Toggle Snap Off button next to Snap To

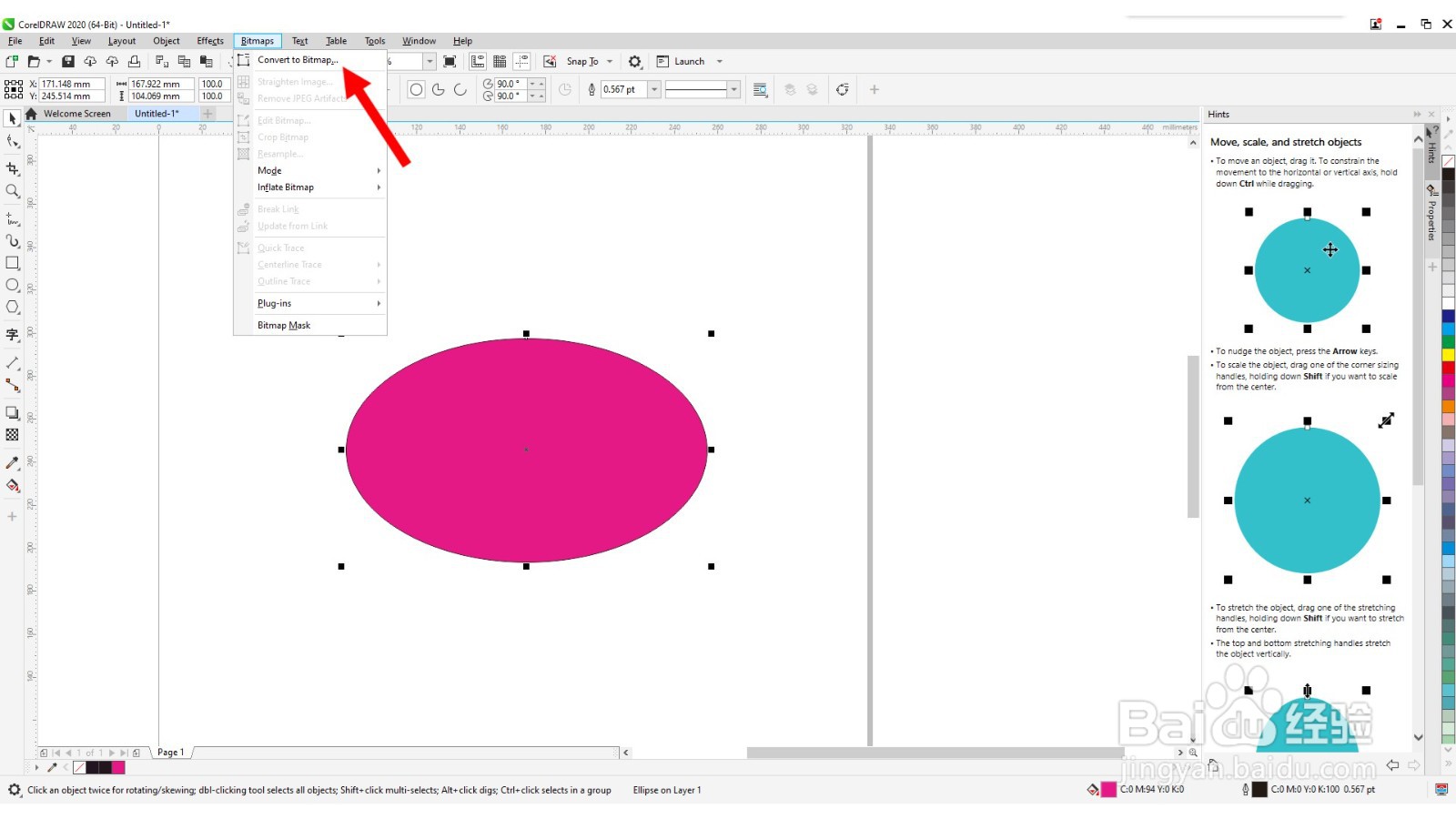coord(550,61)
